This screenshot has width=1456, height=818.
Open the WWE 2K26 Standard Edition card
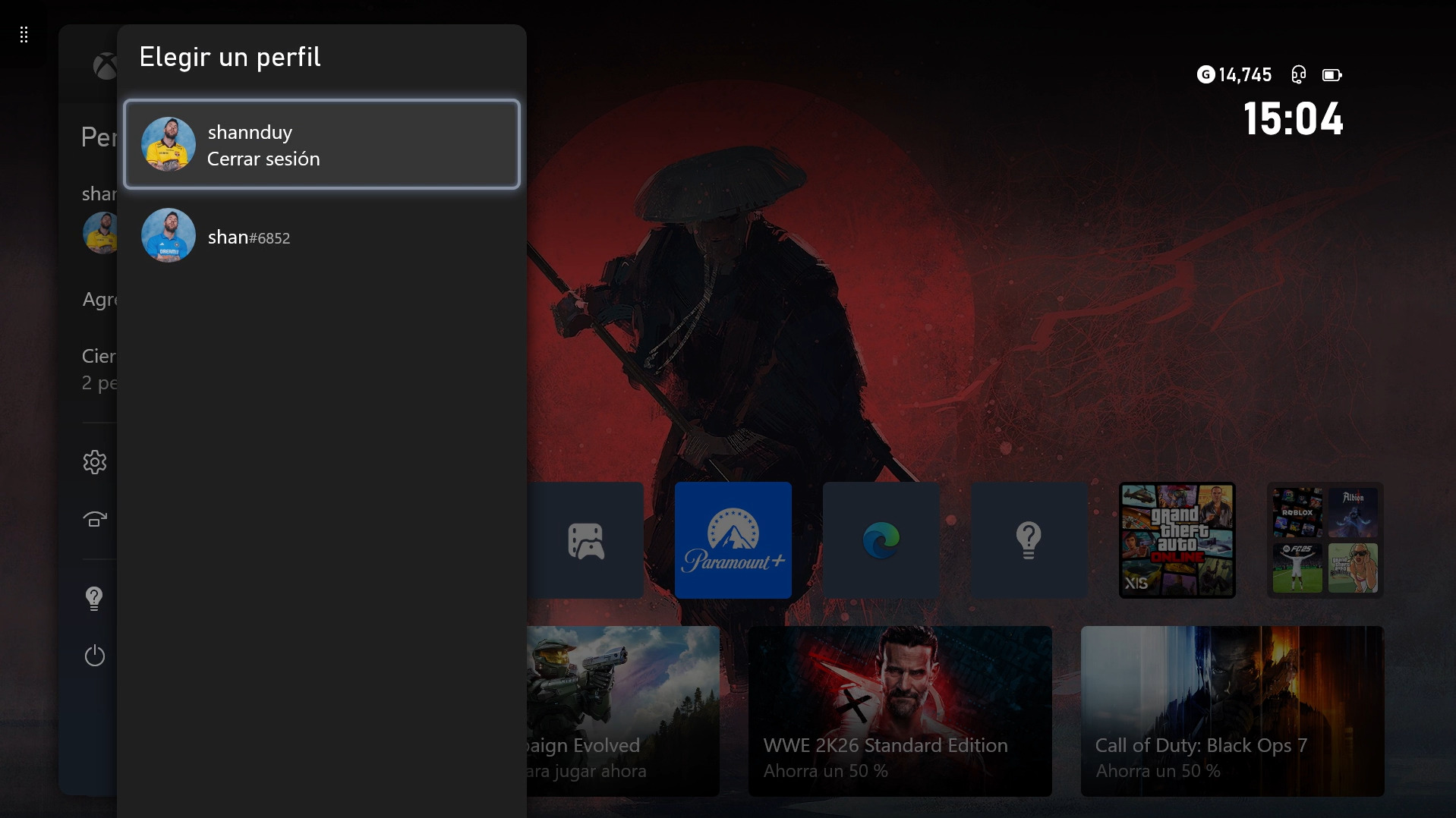[900, 711]
